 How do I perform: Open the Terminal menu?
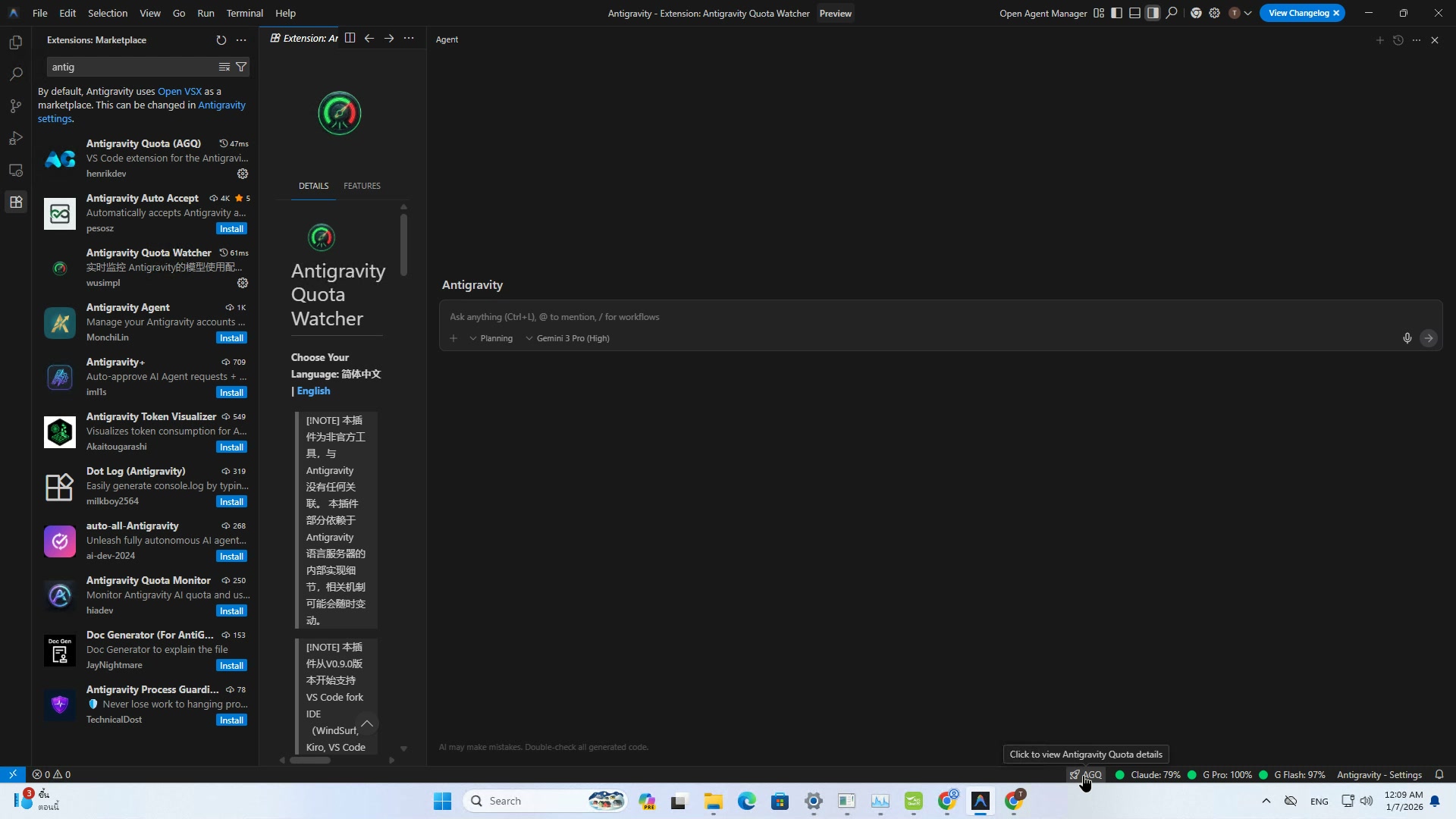coord(243,13)
